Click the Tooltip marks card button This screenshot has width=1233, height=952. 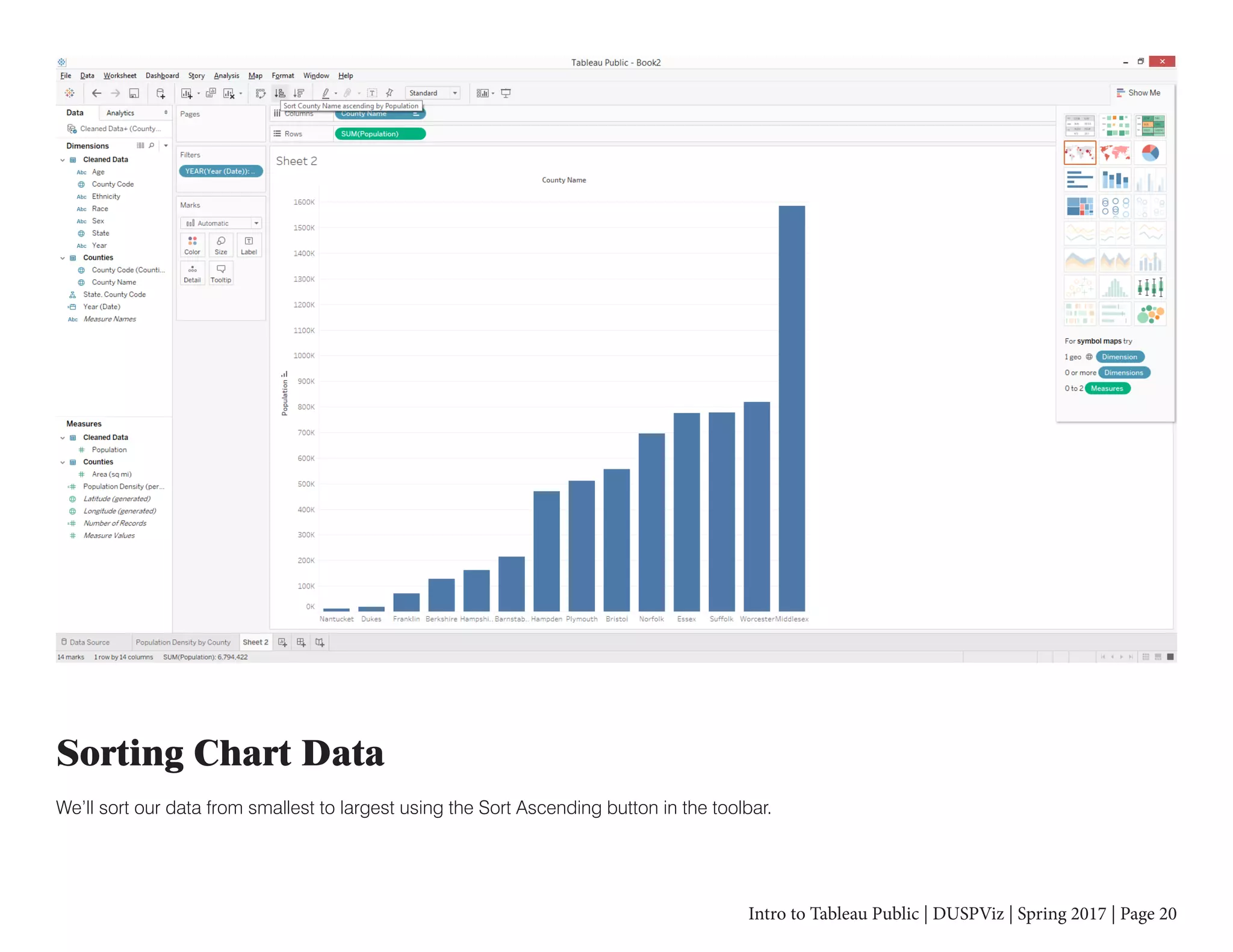(221, 273)
